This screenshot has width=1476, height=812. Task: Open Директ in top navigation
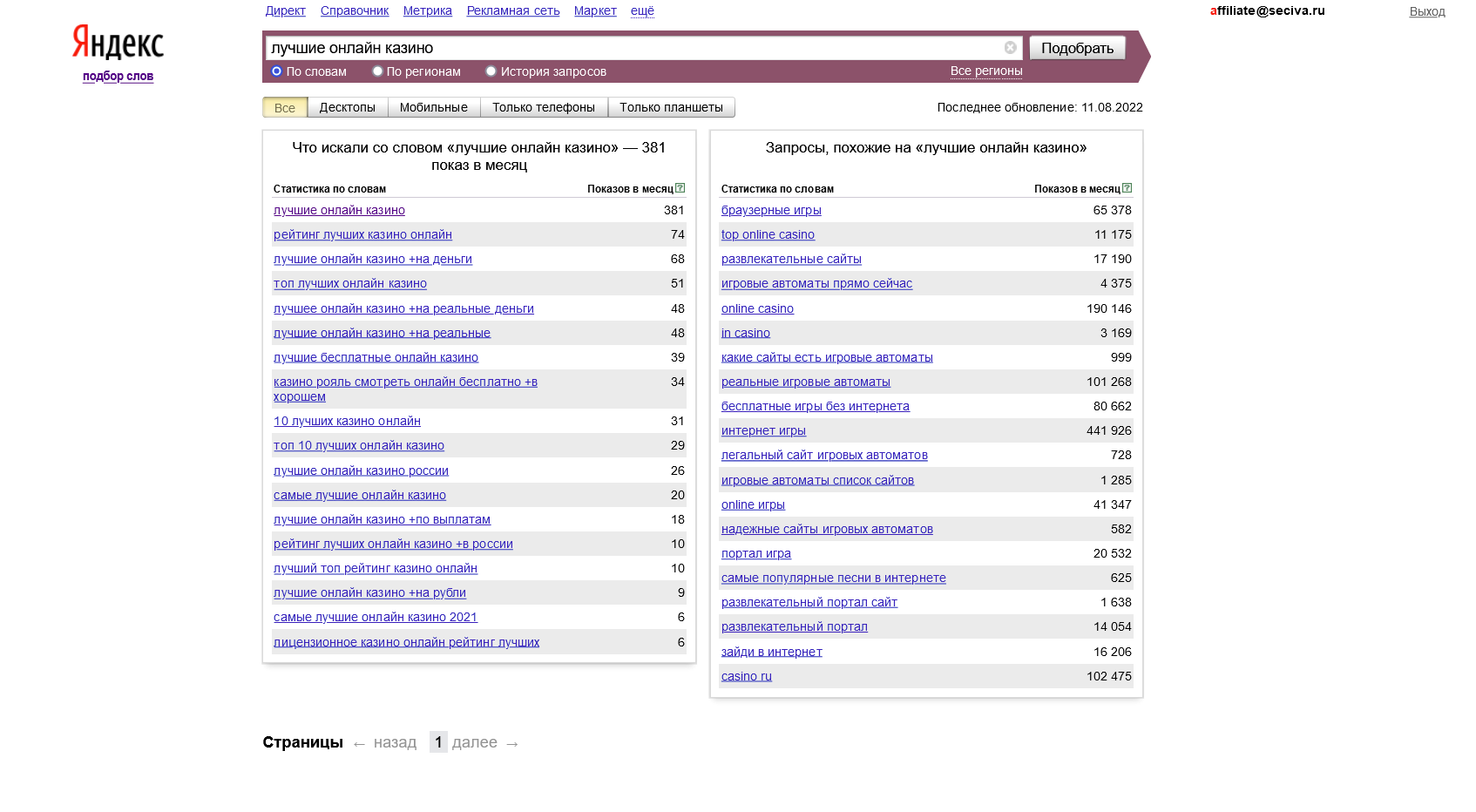(286, 10)
